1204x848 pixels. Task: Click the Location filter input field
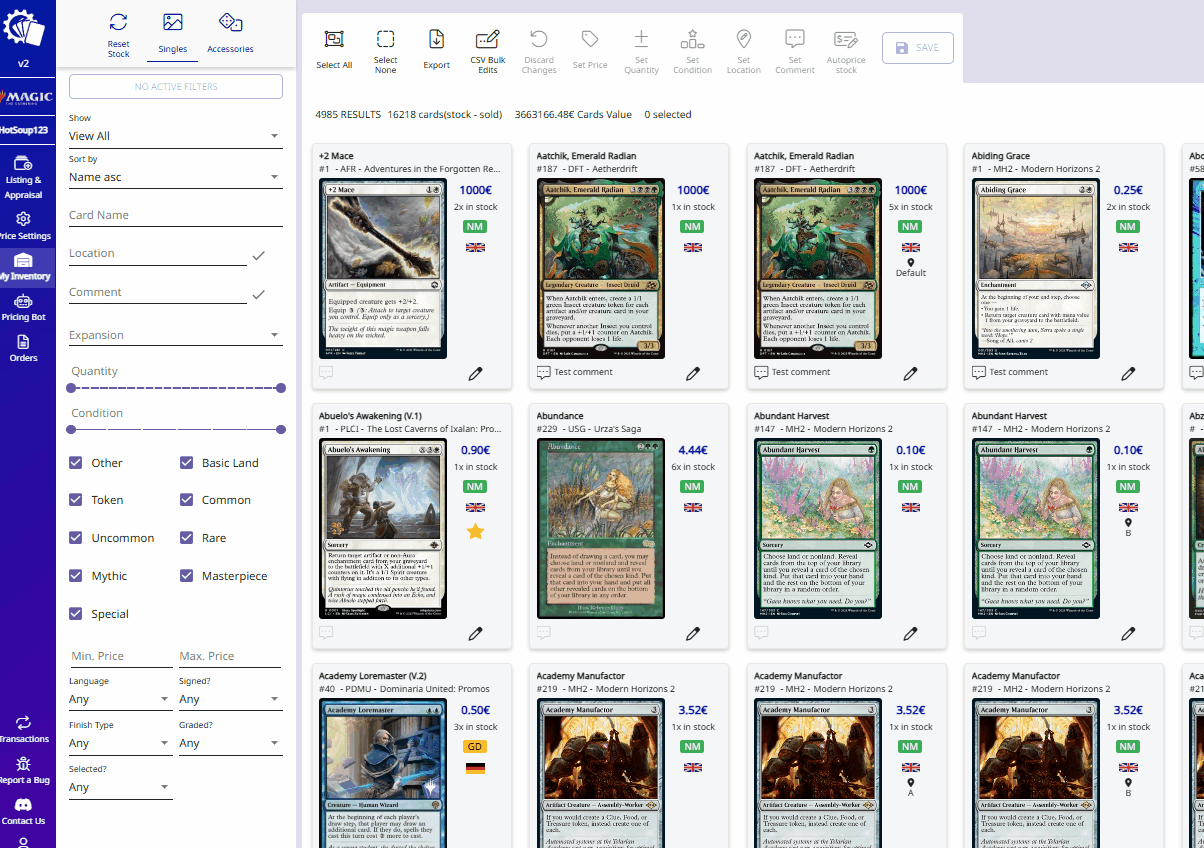[157, 254]
